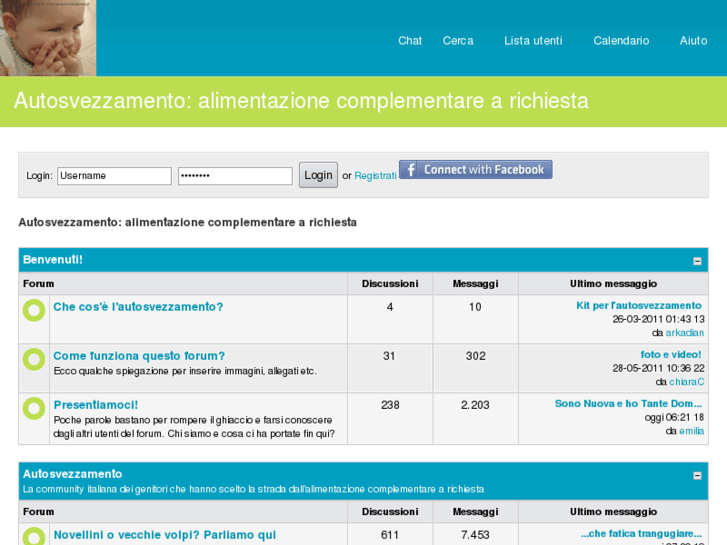Click the 7.453 messages count
The height and width of the screenshot is (545, 727).
click(475, 535)
